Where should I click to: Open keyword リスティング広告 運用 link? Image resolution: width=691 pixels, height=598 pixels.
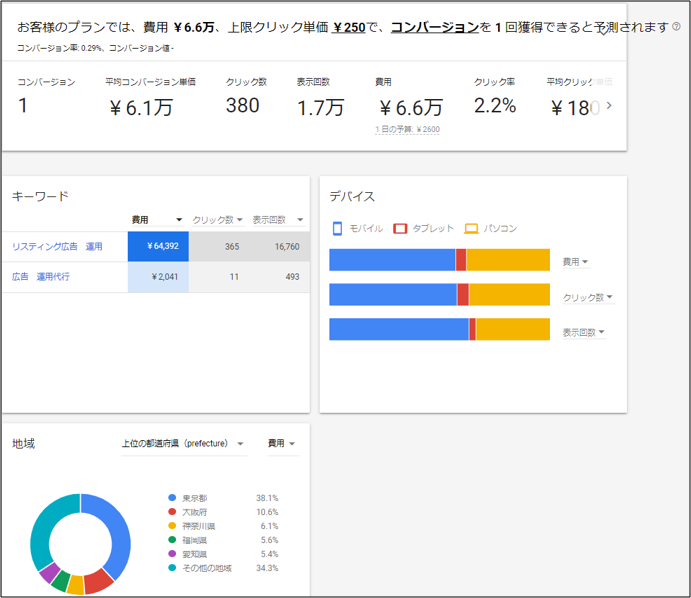pyautogui.click(x=57, y=246)
